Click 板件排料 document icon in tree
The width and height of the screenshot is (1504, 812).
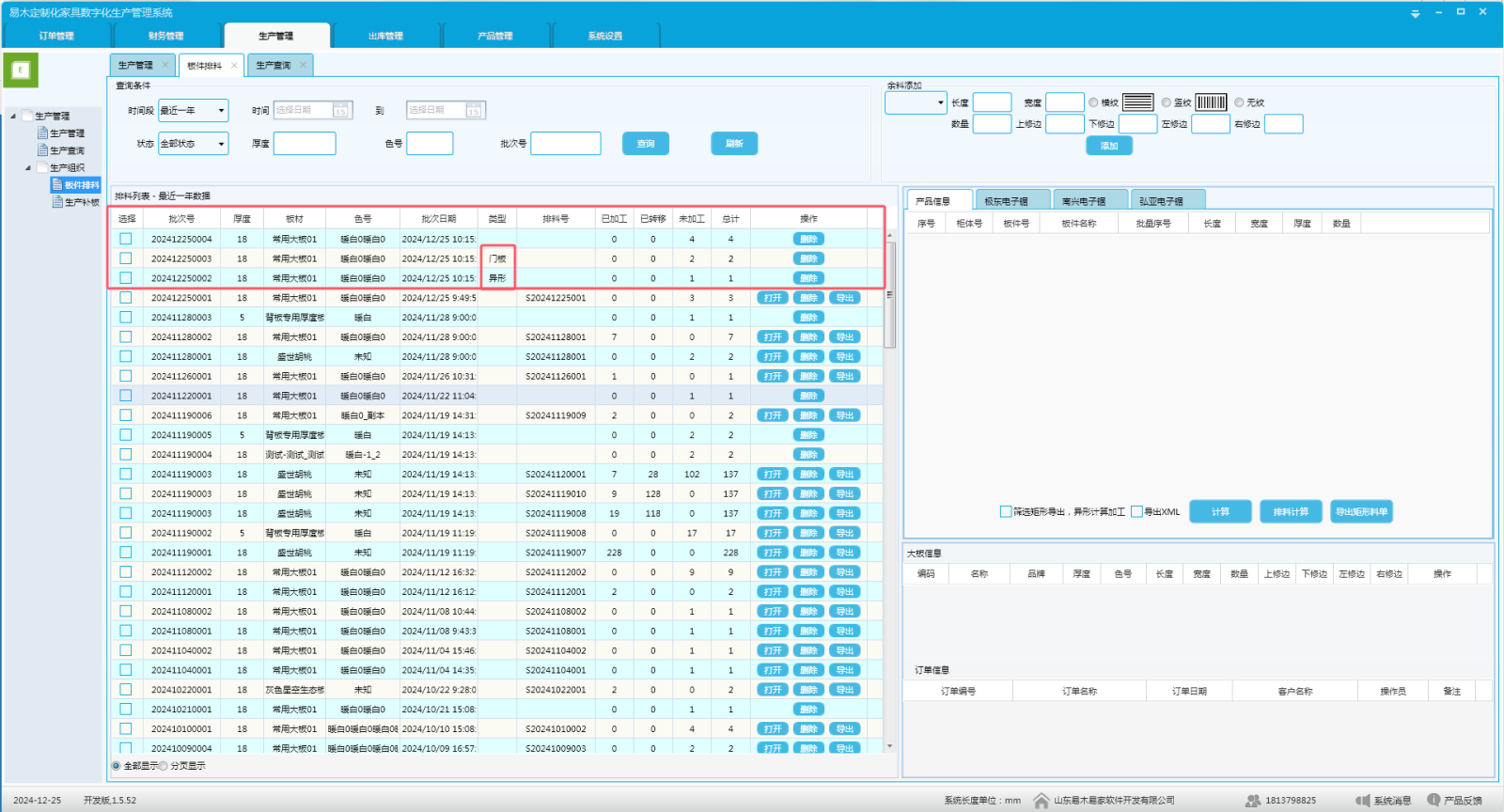click(x=57, y=185)
